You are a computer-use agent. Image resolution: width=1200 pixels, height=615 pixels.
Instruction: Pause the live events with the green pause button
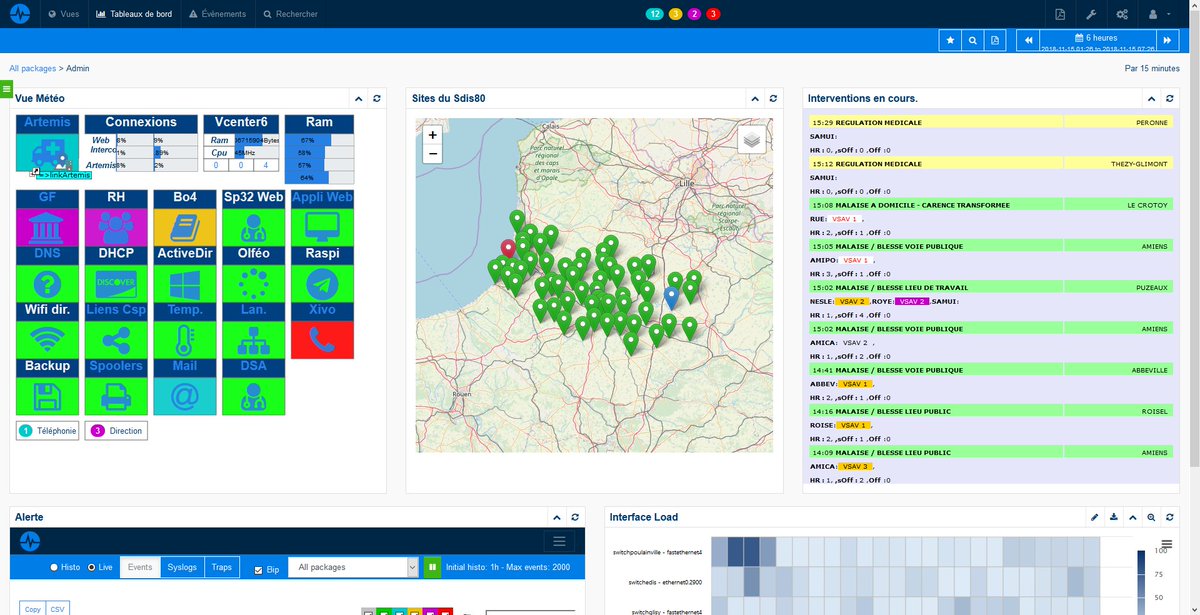tap(431, 567)
